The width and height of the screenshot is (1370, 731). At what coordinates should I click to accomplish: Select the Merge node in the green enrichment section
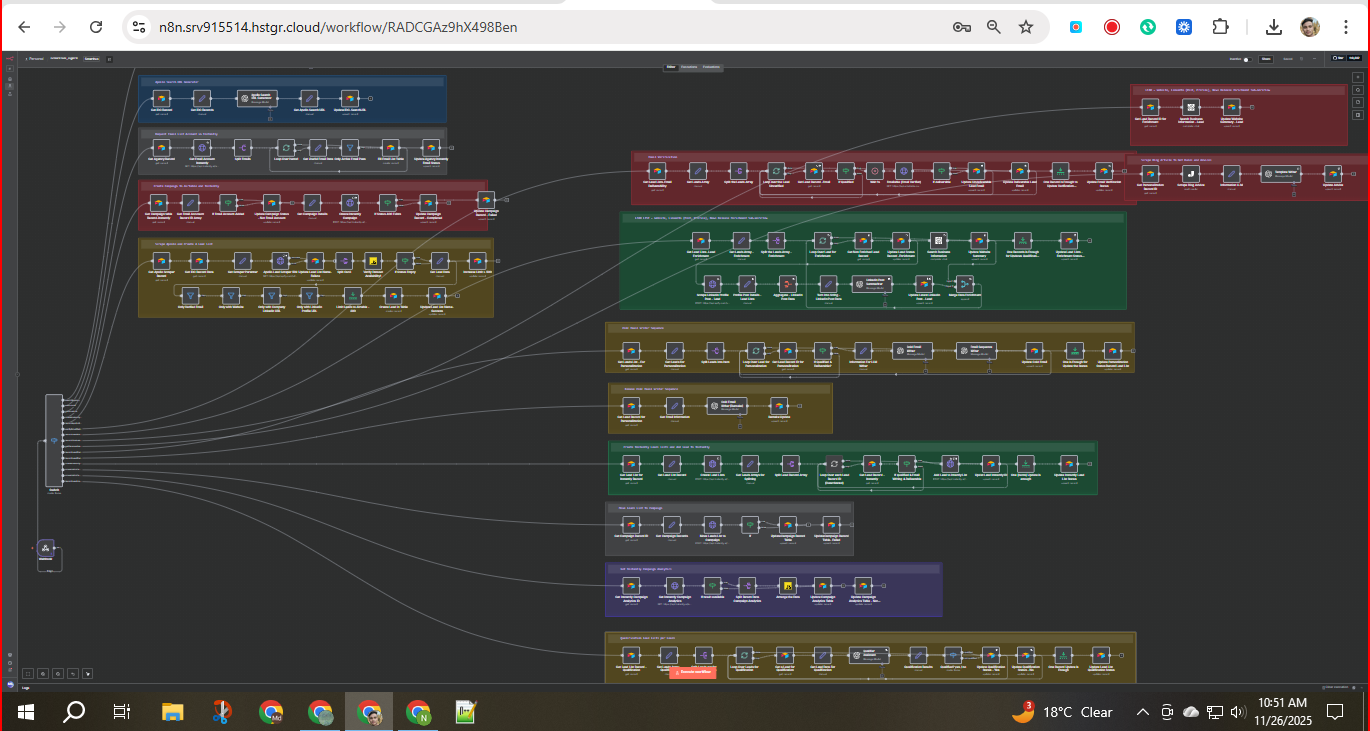click(966, 284)
